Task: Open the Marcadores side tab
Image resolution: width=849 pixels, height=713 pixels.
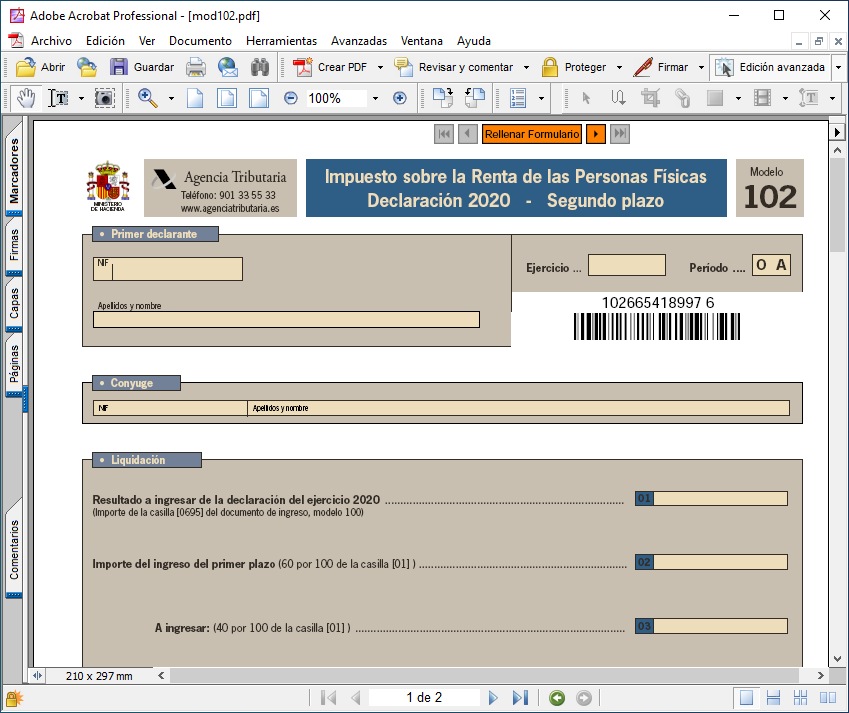Action: click(14, 171)
